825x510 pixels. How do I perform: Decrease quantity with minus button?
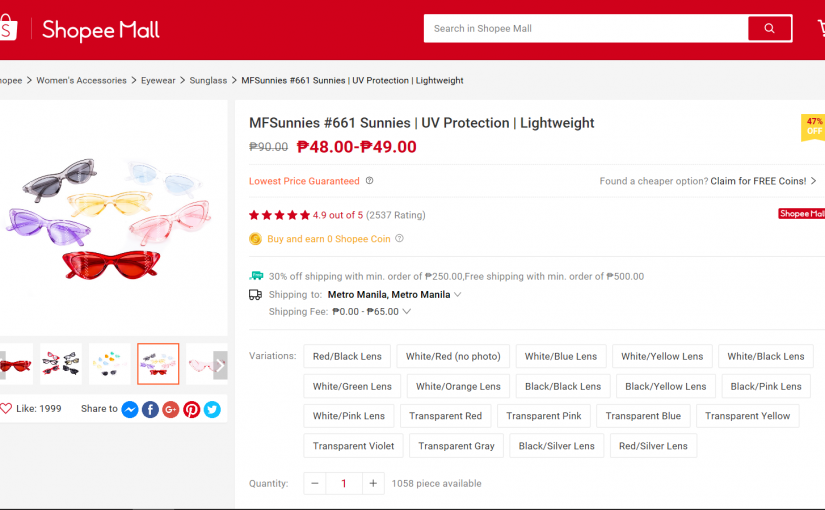point(315,483)
